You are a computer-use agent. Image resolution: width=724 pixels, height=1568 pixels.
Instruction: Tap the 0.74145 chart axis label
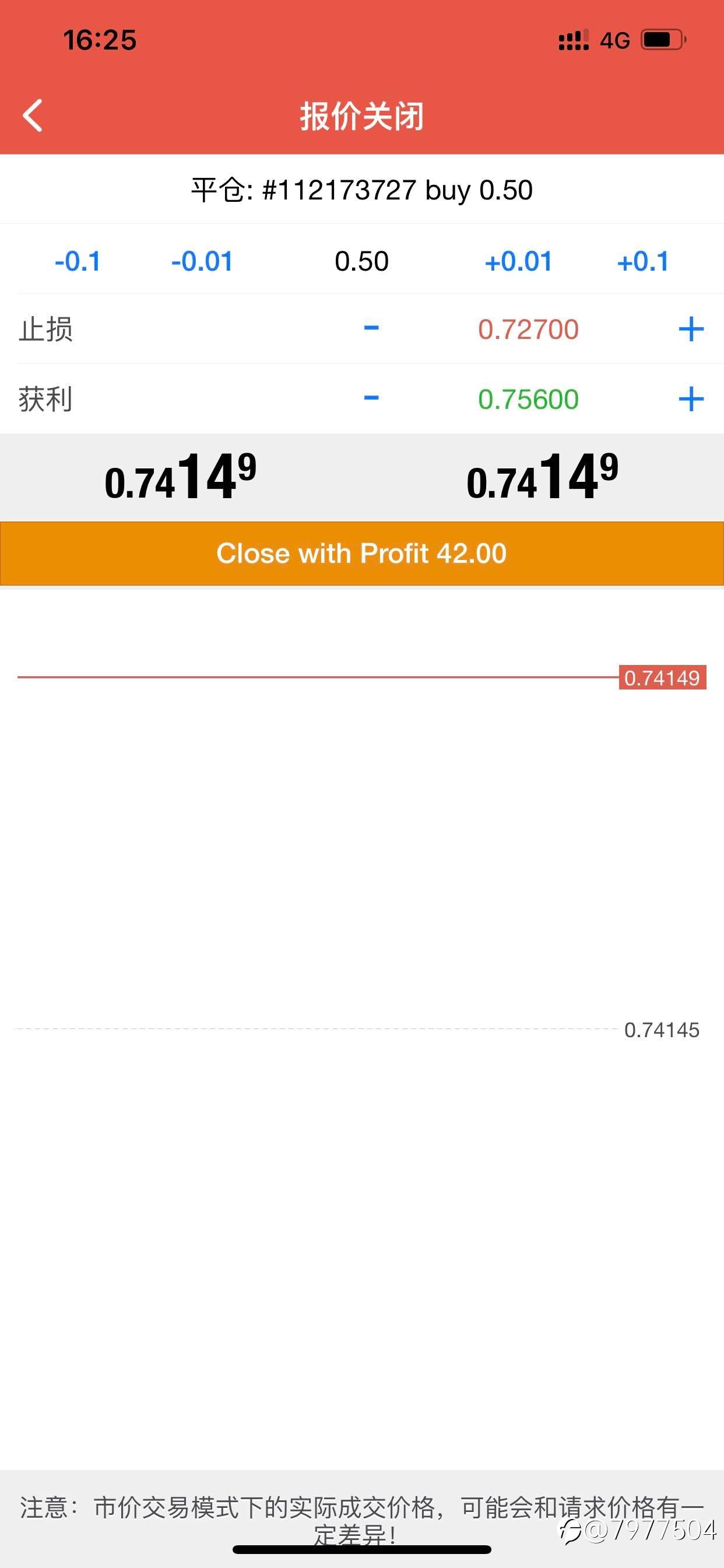(x=662, y=1030)
